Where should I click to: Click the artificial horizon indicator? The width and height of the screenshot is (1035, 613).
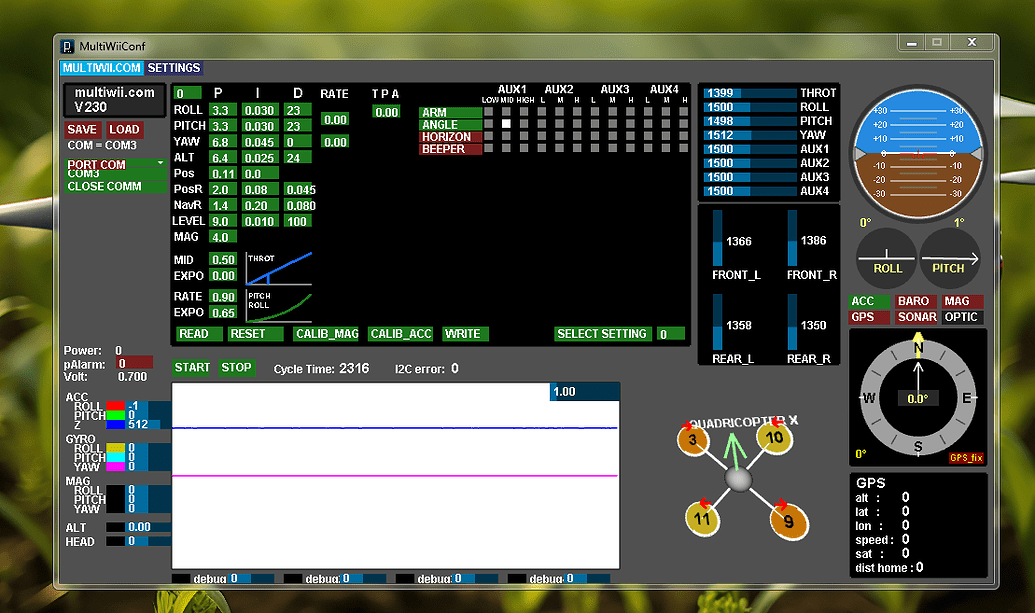coord(917,152)
